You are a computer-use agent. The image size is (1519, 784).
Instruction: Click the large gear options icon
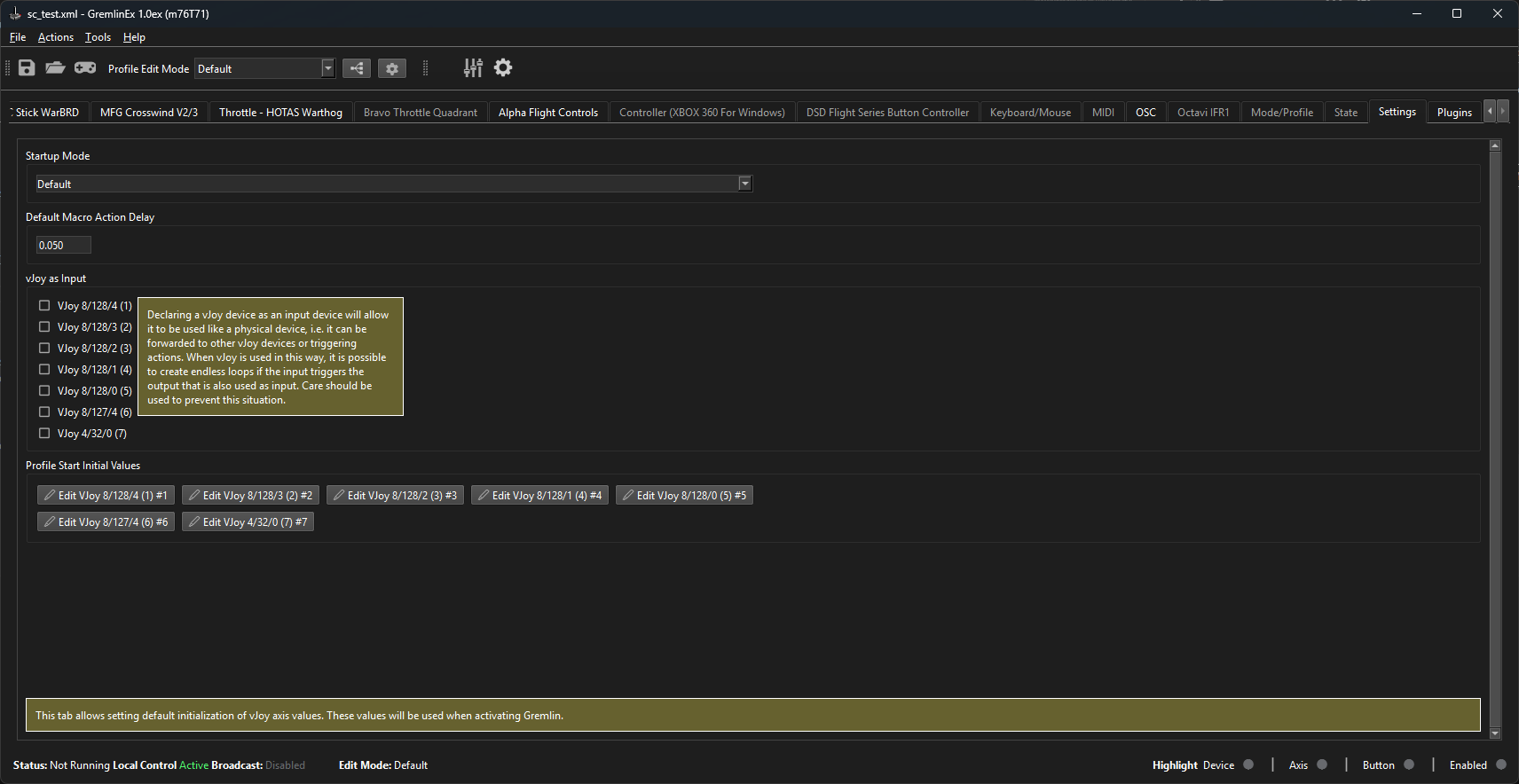[x=503, y=68]
